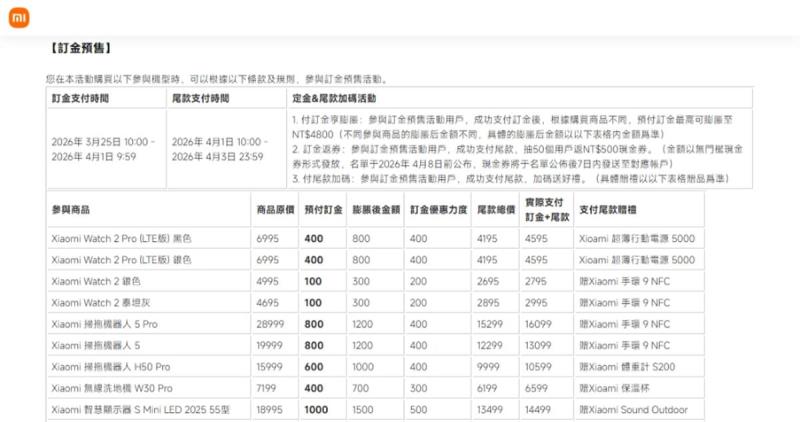The image size is (800, 422).
Task: Select rule 1 about 付訂金享膨脹
Action: click(512, 127)
